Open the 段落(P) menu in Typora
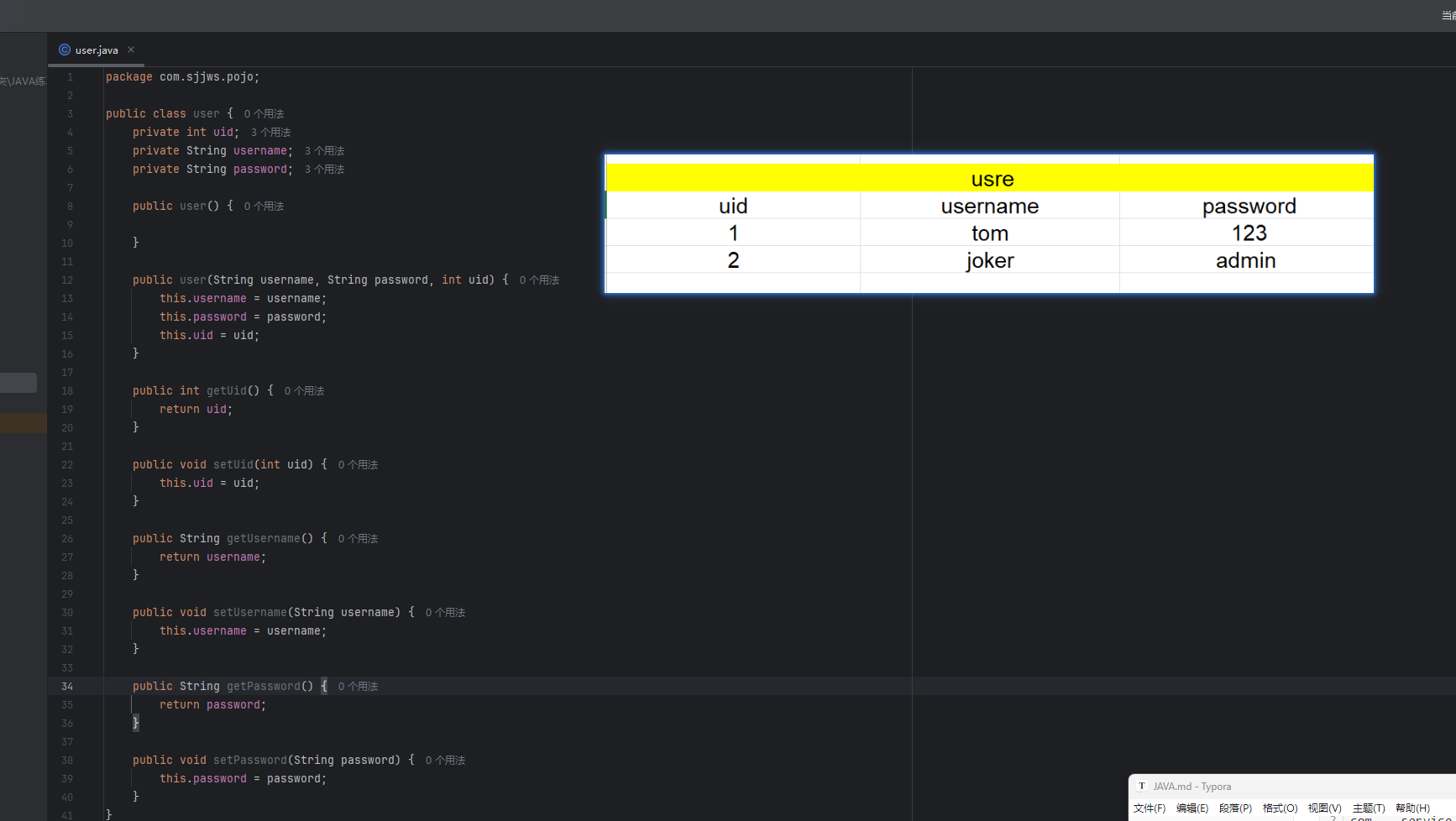 [x=1235, y=808]
